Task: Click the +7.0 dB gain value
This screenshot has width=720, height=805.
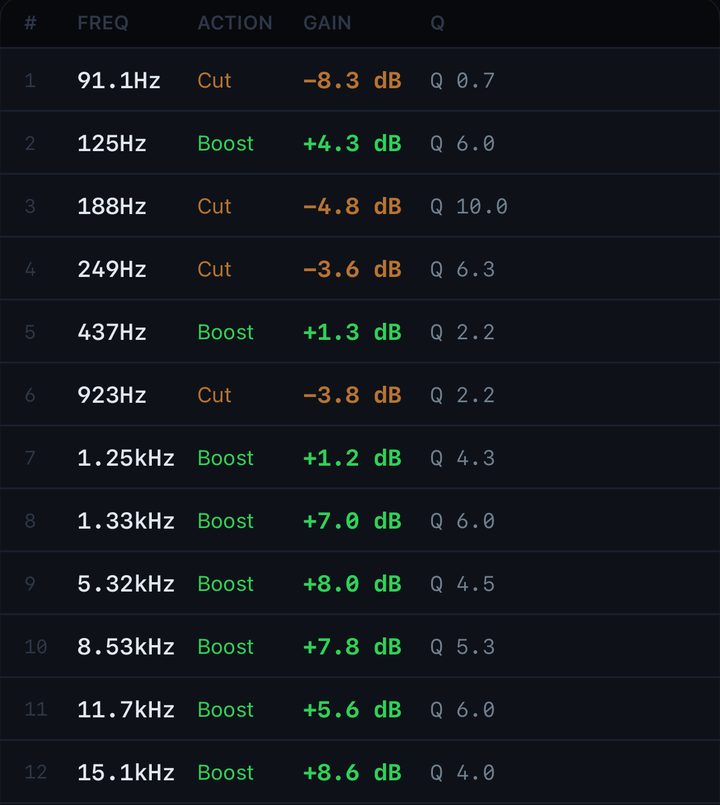Action: (352, 521)
